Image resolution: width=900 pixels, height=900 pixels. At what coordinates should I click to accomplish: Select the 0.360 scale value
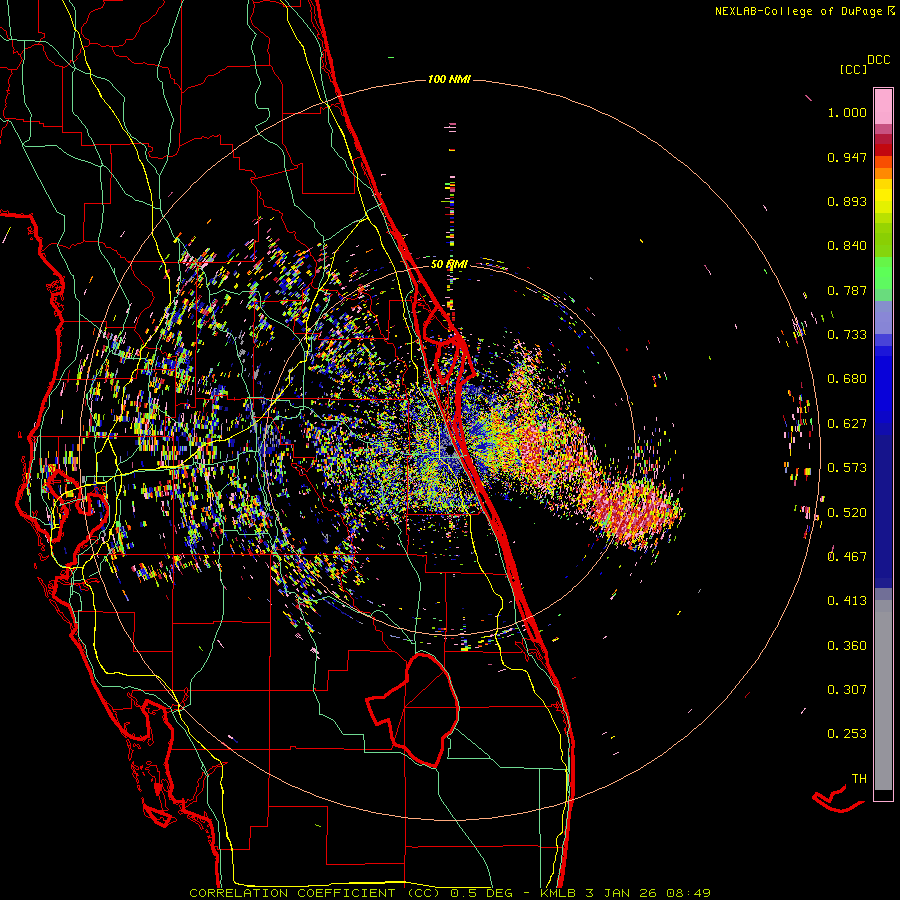(847, 646)
